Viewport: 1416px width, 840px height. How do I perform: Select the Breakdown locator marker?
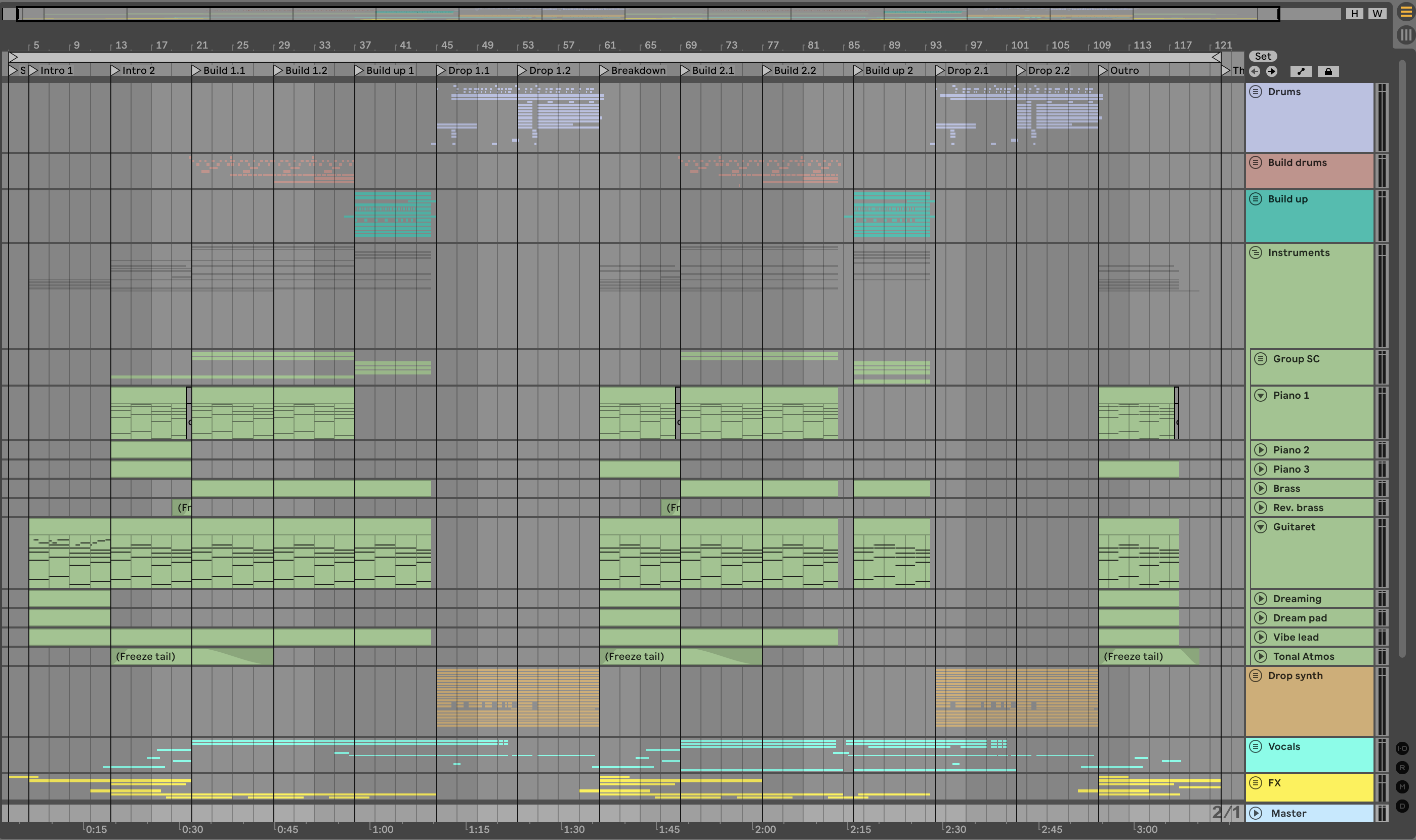(x=604, y=70)
